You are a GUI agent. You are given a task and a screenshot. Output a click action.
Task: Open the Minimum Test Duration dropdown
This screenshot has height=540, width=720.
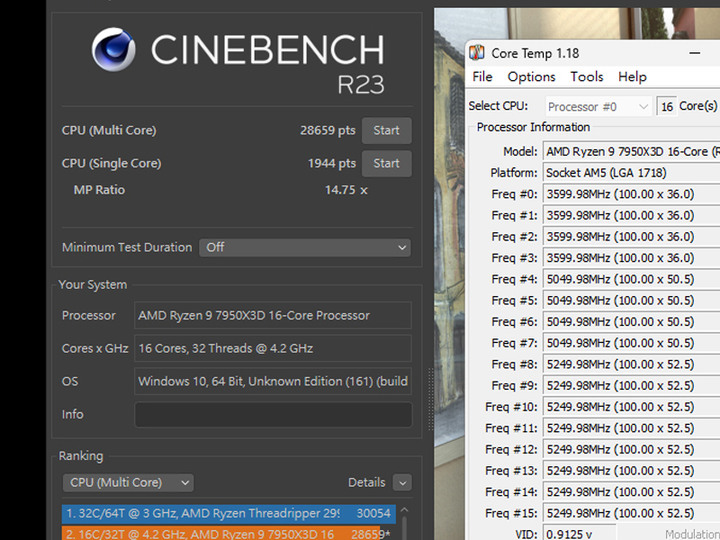pos(305,248)
